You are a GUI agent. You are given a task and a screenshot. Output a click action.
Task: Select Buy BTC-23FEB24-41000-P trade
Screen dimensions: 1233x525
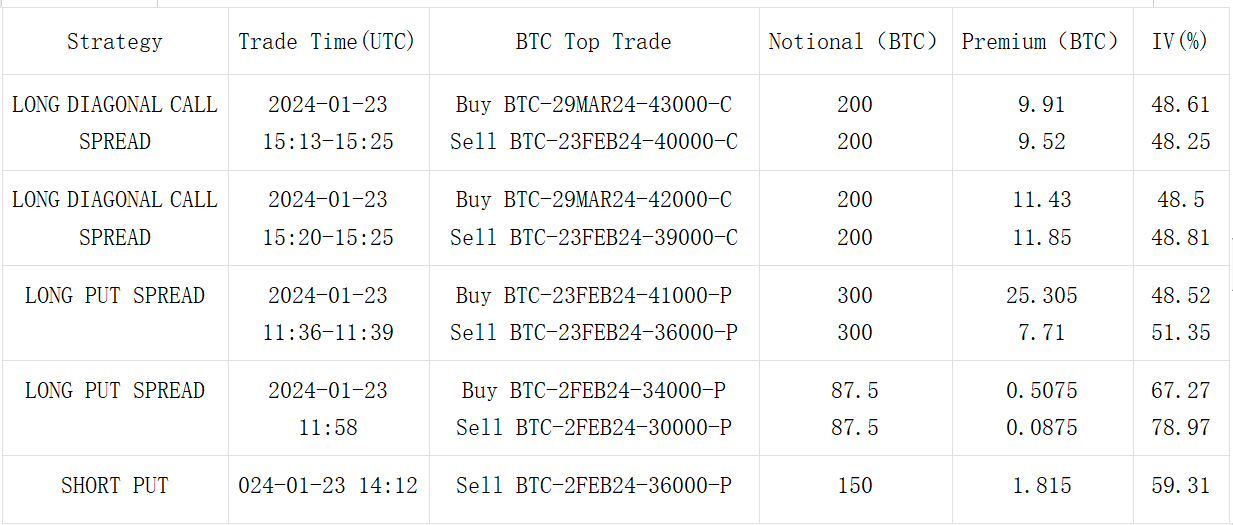(593, 296)
